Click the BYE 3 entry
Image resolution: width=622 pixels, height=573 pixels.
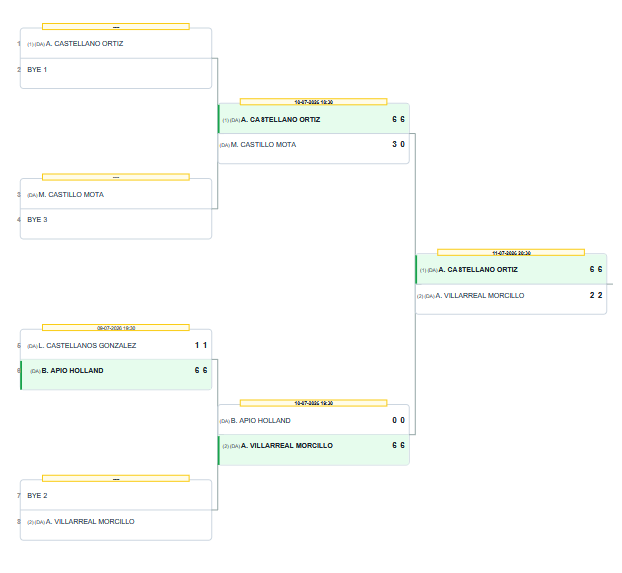pyautogui.click(x=116, y=224)
